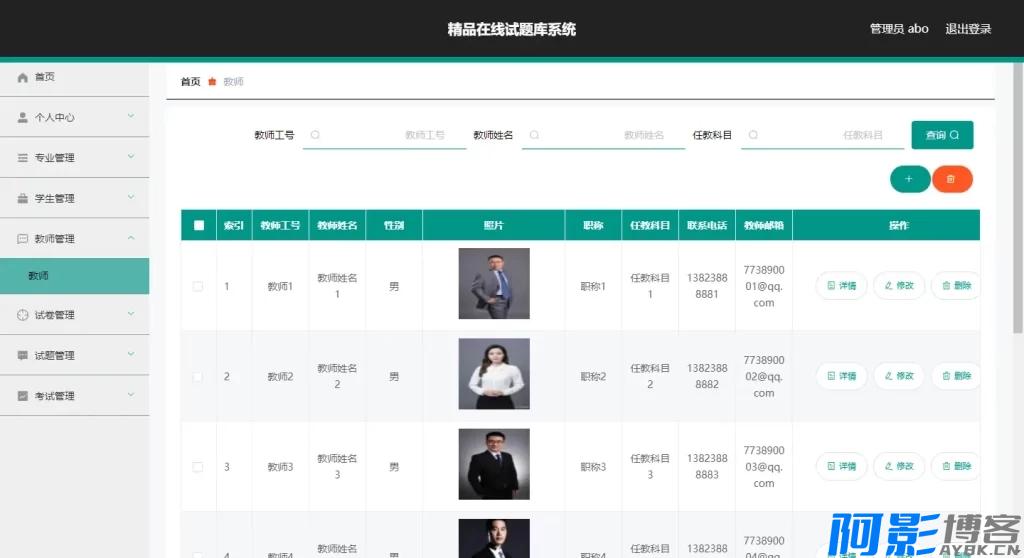
Task: Check the checkbox for row 教师1
Action: pyautogui.click(x=198, y=286)
